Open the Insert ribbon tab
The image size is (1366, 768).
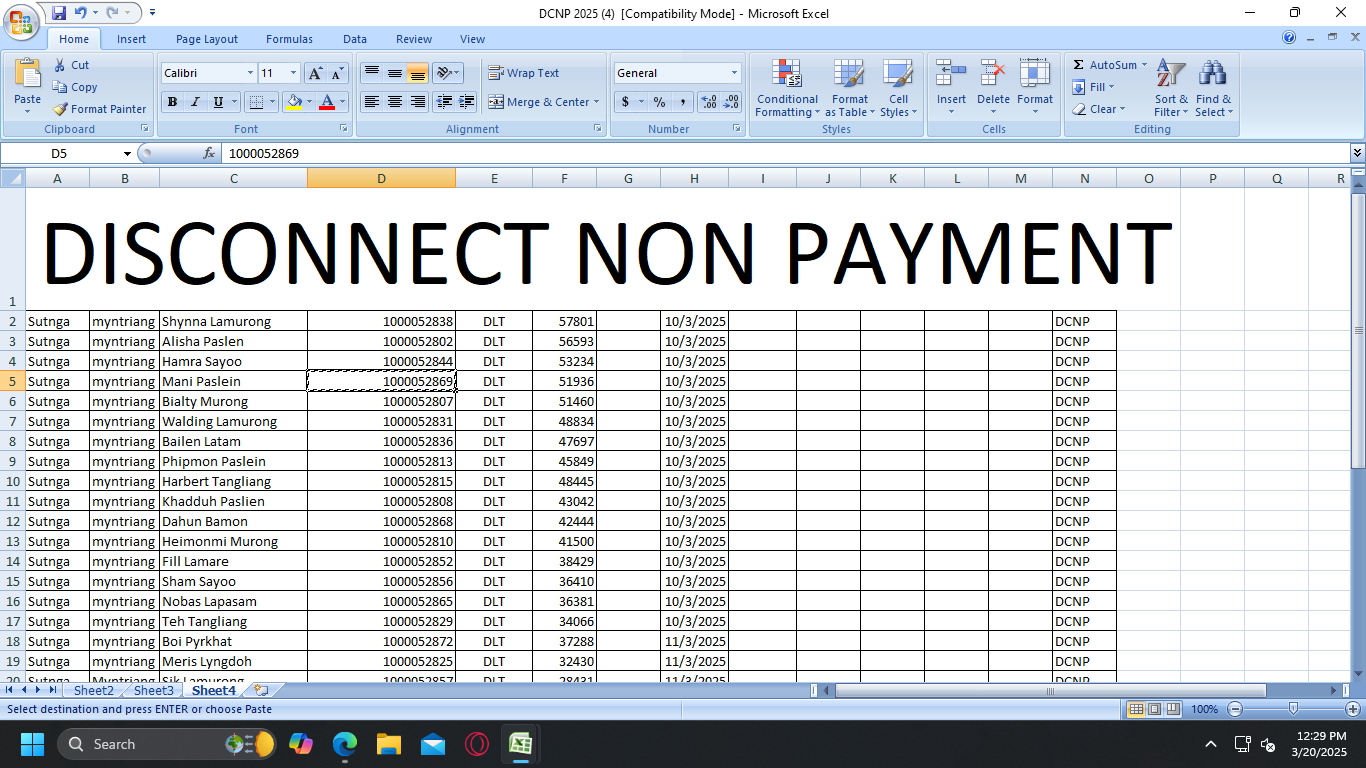[x=131, y=39]
